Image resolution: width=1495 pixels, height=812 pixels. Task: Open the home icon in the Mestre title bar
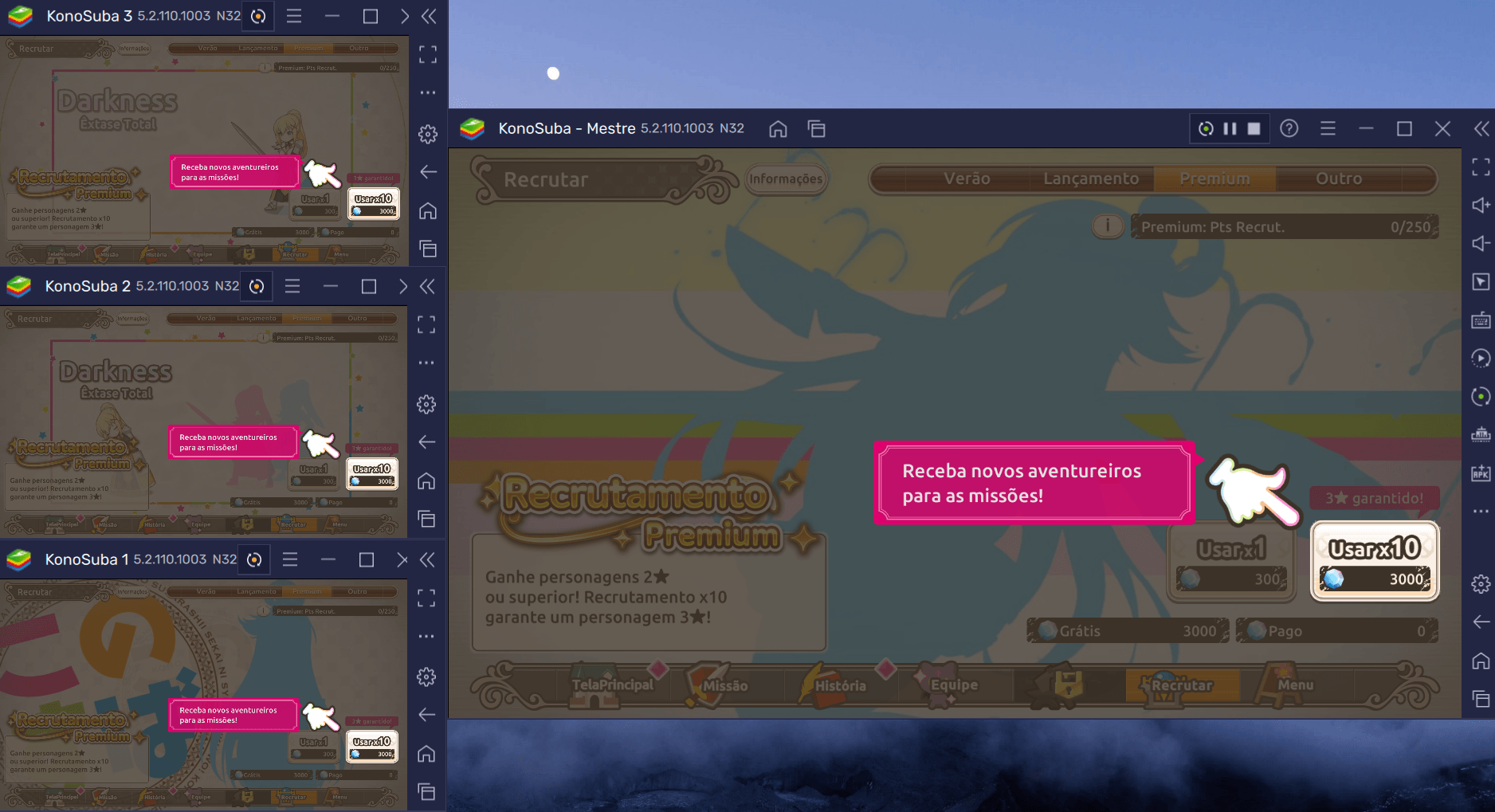[778, 128]
